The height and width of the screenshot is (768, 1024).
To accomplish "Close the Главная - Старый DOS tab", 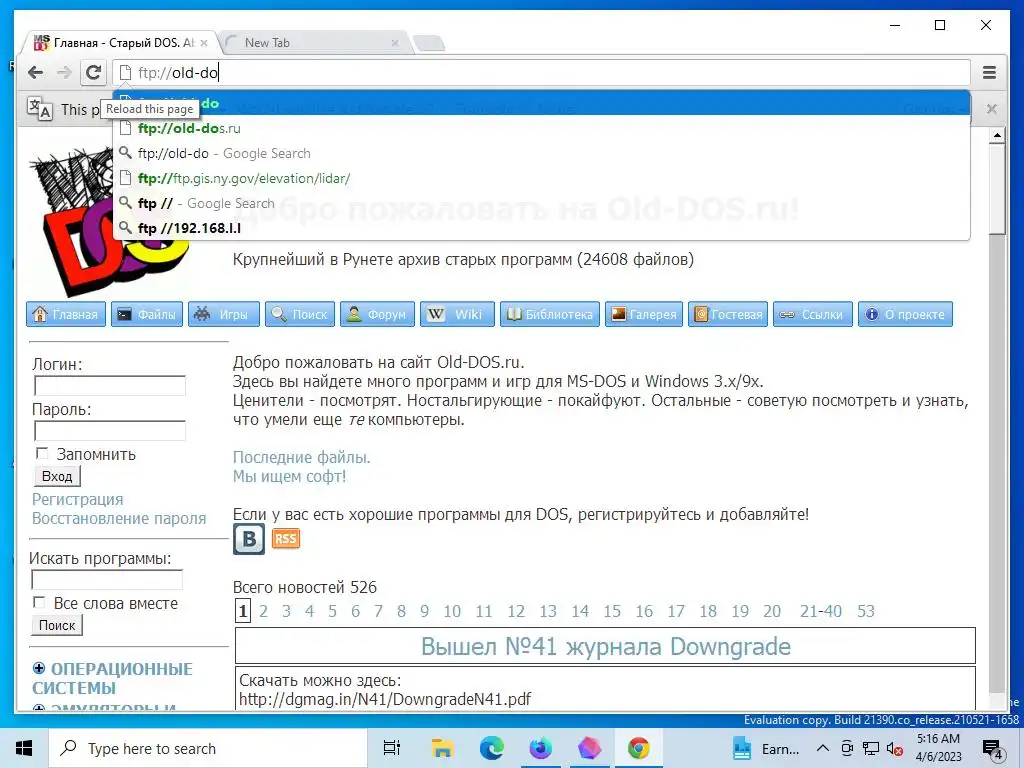I will (x=204, y=43).
